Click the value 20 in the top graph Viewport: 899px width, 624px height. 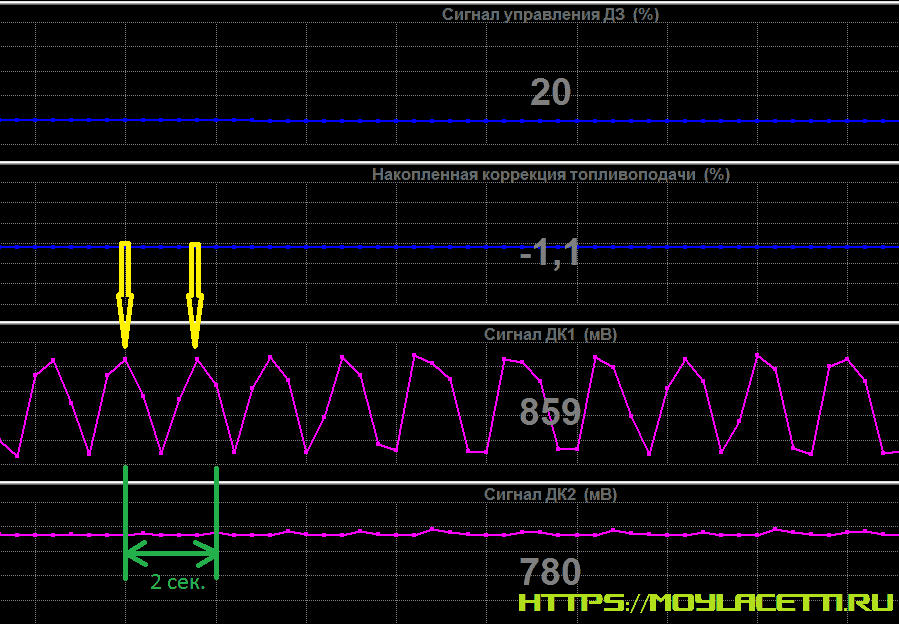[x=550, y=93]
